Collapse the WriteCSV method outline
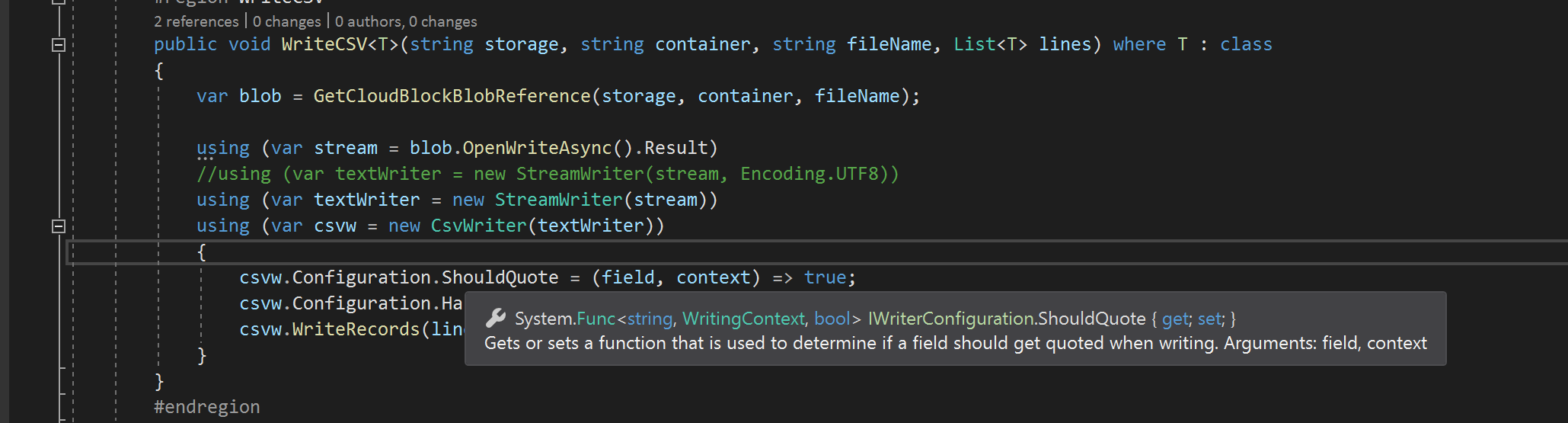This screenshot has width=1568, height=423. (x=58, y=45)
